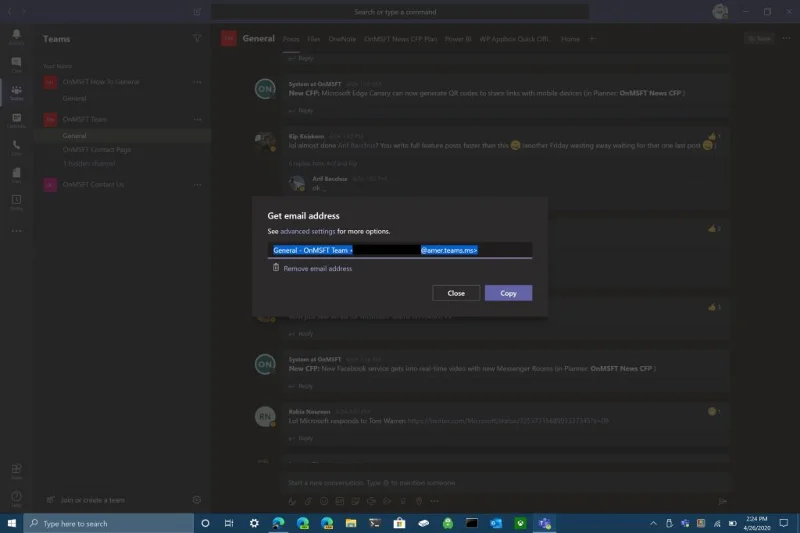Open more options for OnMSFT How To General
The height and width of the screenshot is (533, 800).
click(x=197, y=82)
